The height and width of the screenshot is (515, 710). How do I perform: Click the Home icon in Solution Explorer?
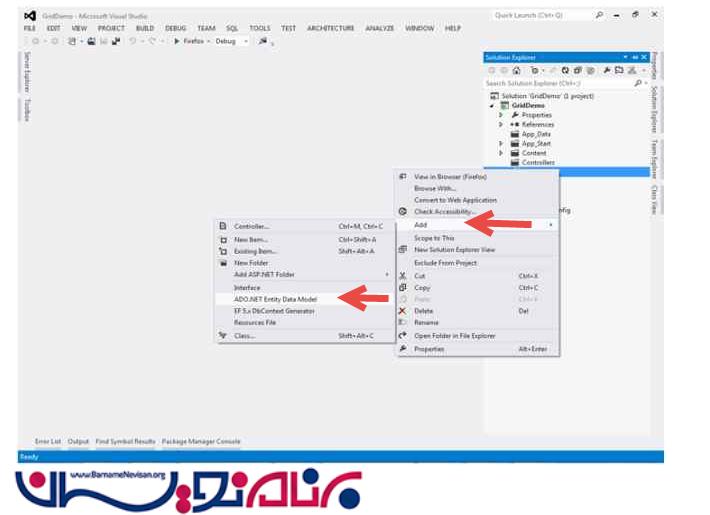click(x=516, y=71)
